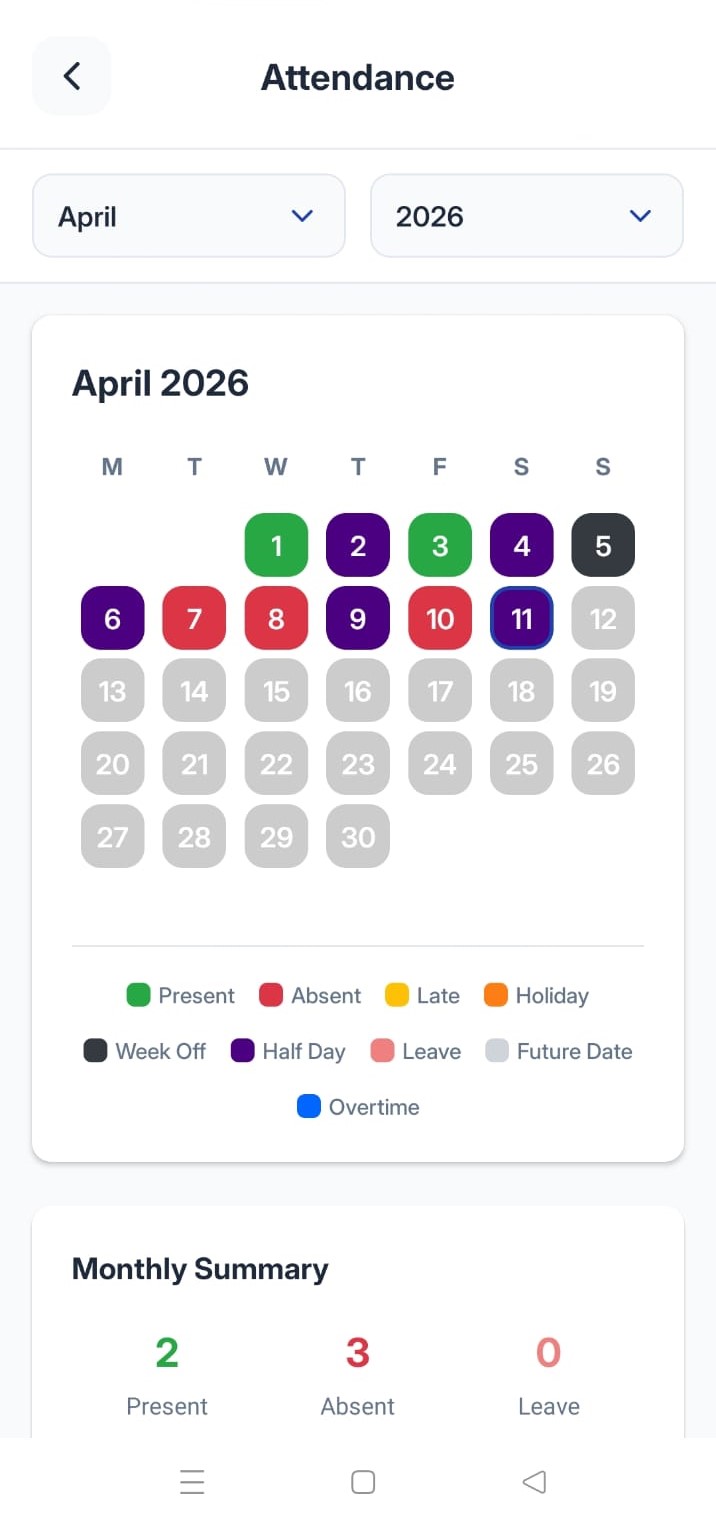Tap the yellow Late legend swatch
The width and height of the screenshot is (716, 1526).
pos(397,995)
